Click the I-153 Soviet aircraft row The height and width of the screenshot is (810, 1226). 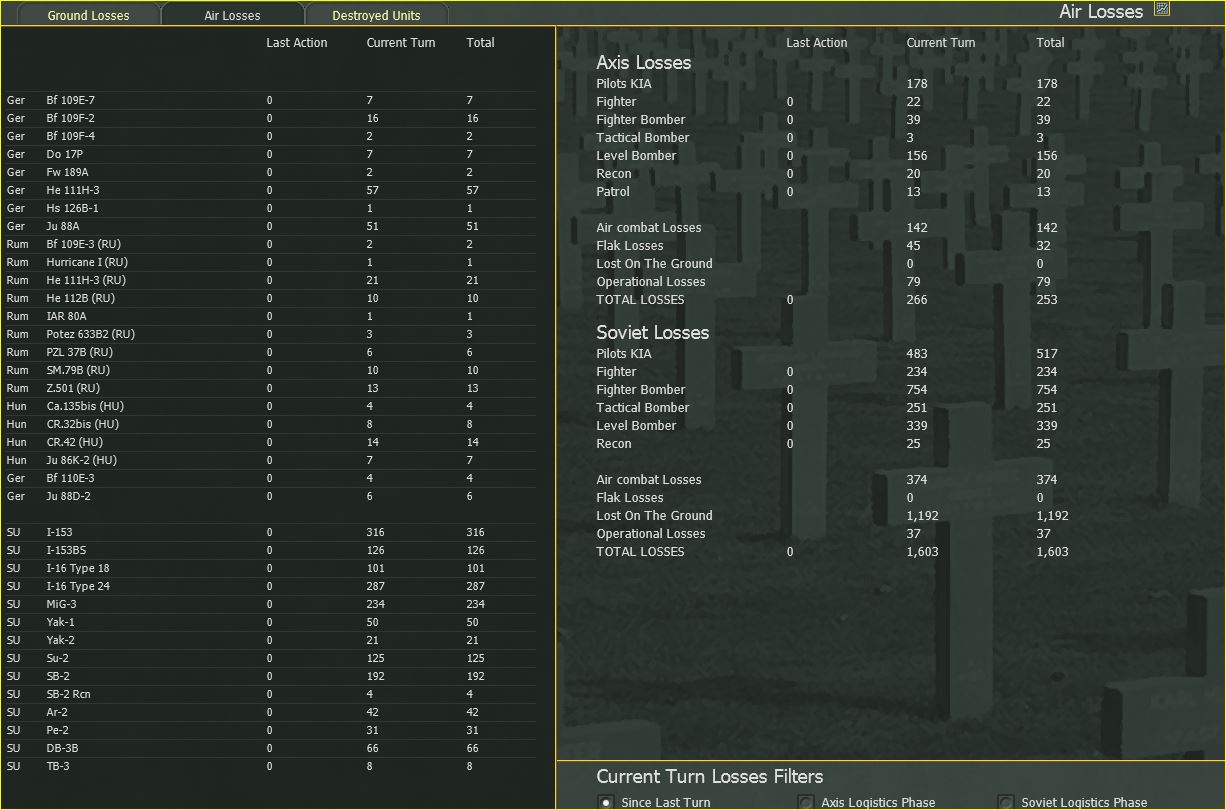(x=270, y=532)
